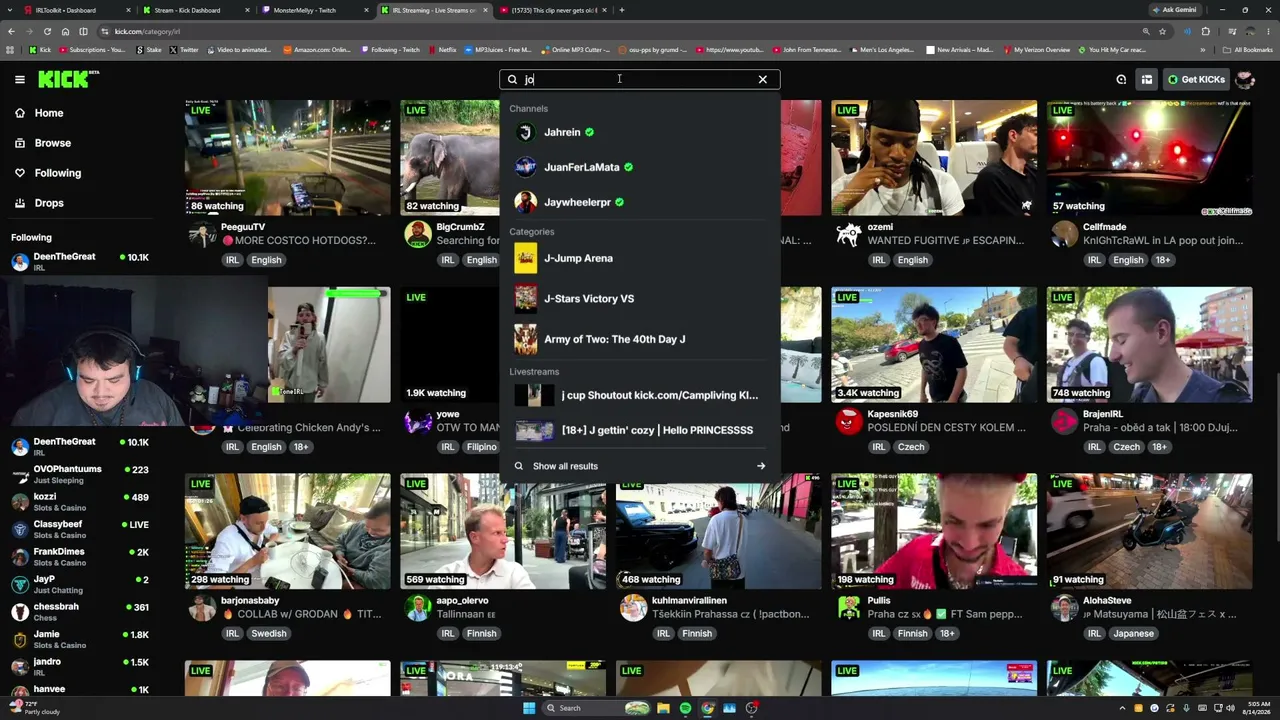The width and height of the screenshot is (1280, 720).
Task: Switch to the IRLToolkit Dashboard browser tab
Action: click(76, 10)
